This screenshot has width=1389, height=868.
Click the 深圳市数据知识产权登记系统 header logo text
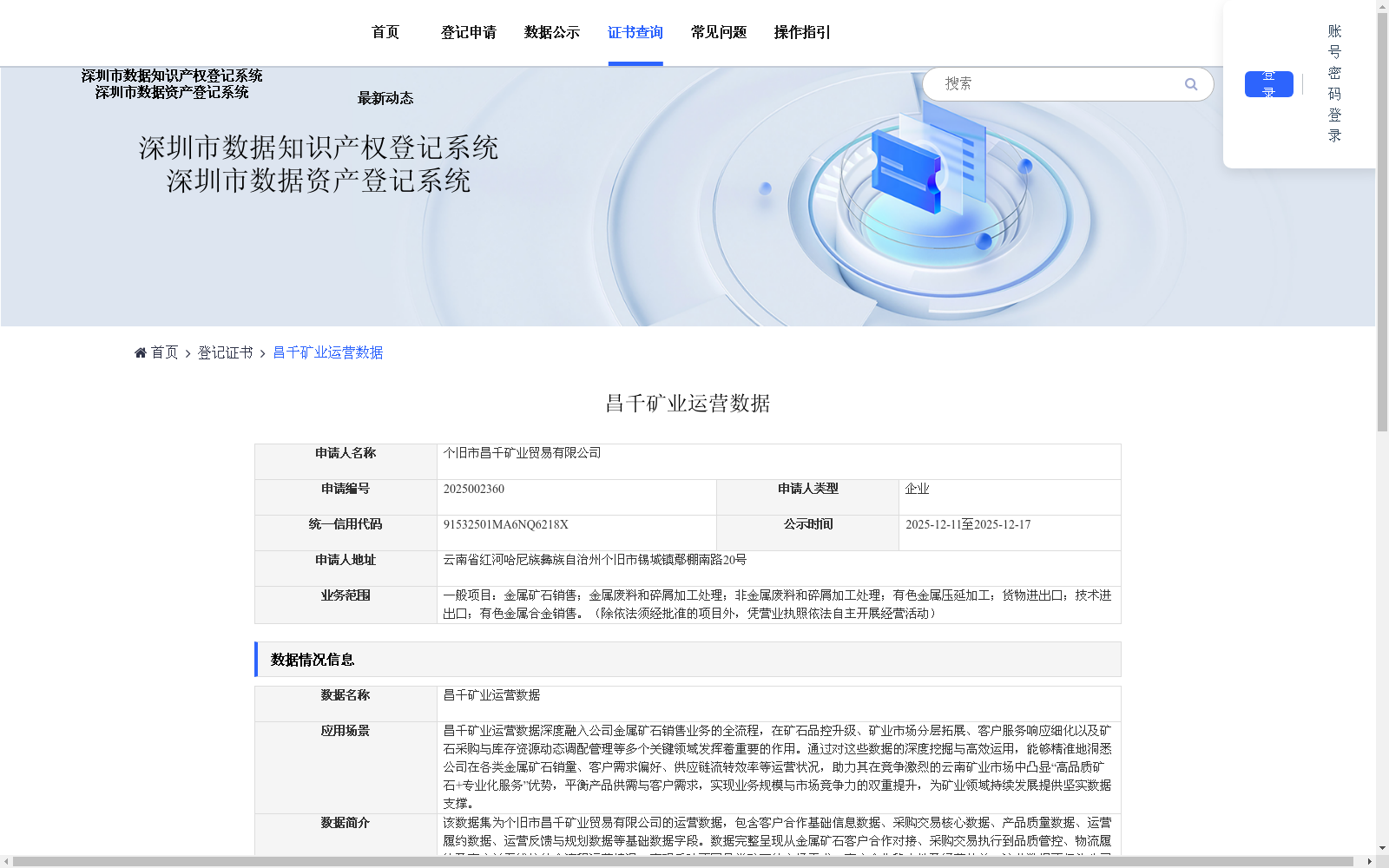pos(172,76)
